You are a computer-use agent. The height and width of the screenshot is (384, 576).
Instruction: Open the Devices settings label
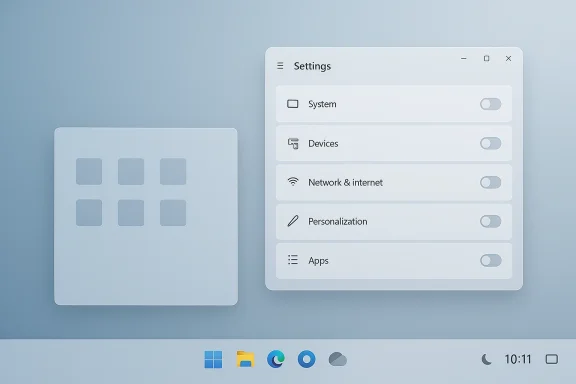tap(323, 143)
